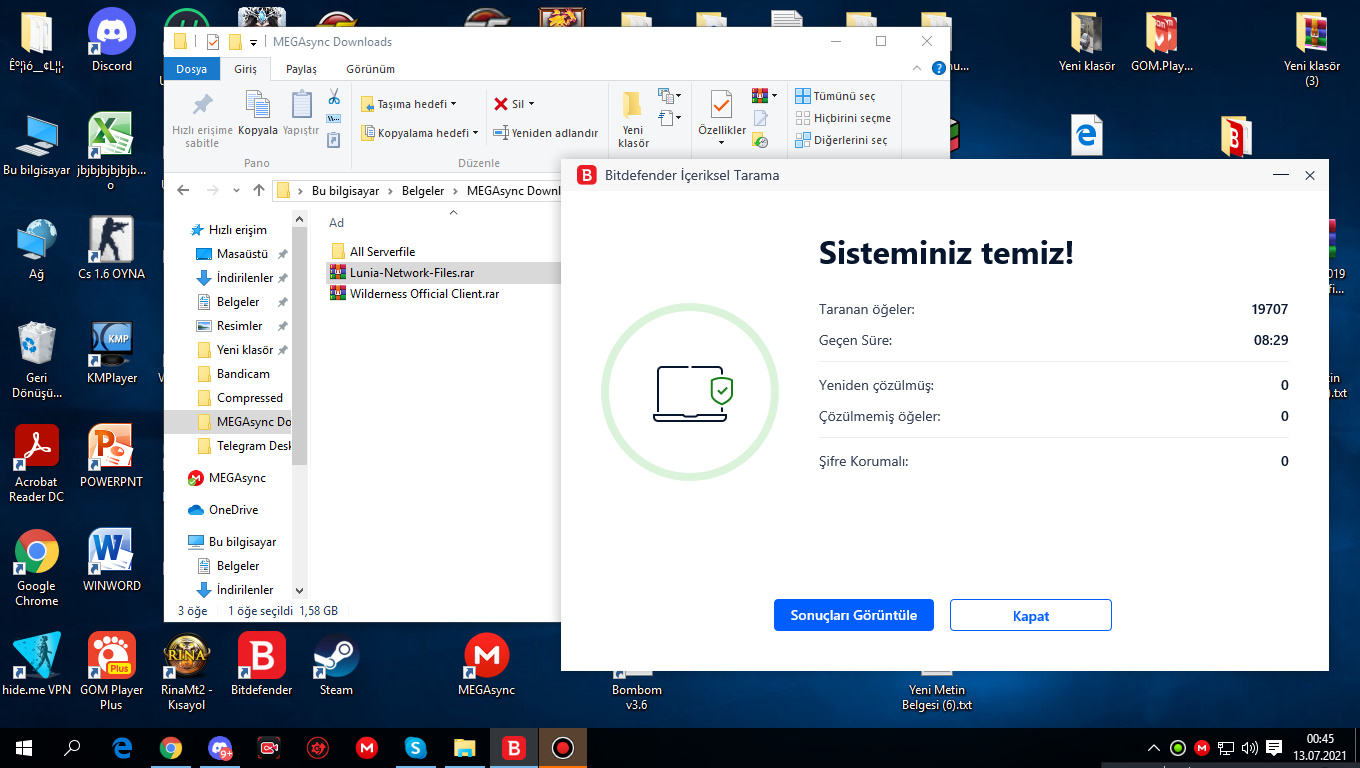Screen dimensions: 1360x768
Task: Click the Windows Start button
Action: pyautogui.click(x=24, y=748)
